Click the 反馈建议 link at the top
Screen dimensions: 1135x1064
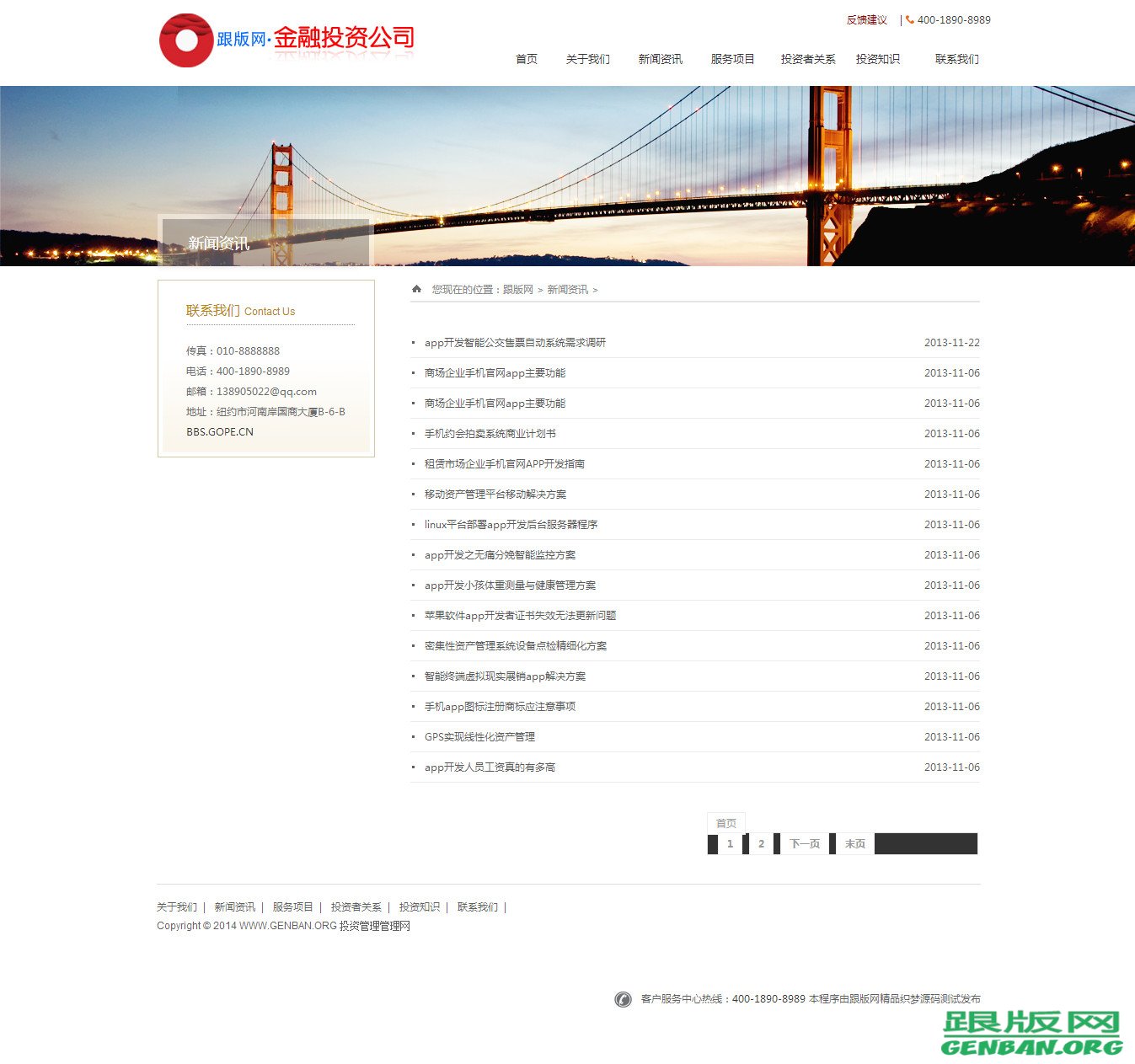click(x=866, y=19)
